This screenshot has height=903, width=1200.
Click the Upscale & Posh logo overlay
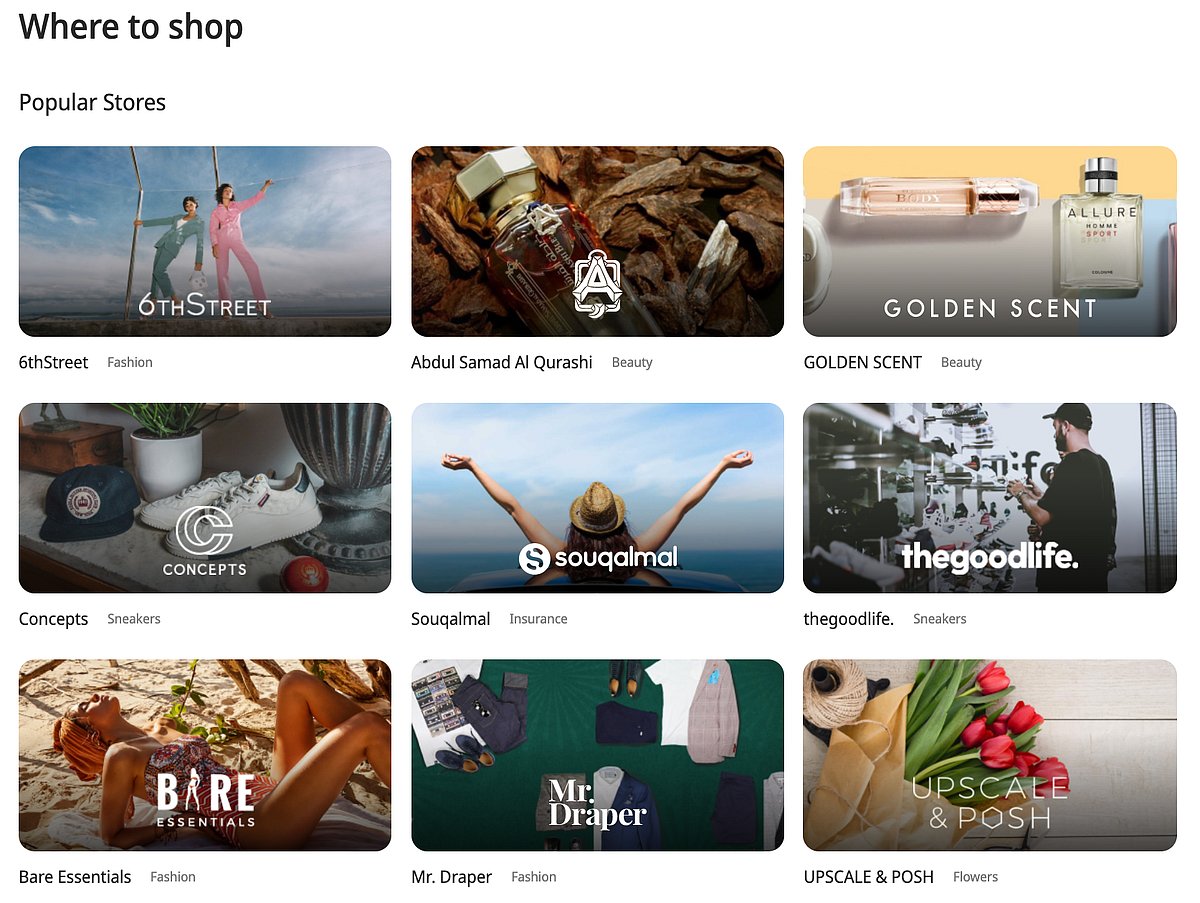(990, 802)
